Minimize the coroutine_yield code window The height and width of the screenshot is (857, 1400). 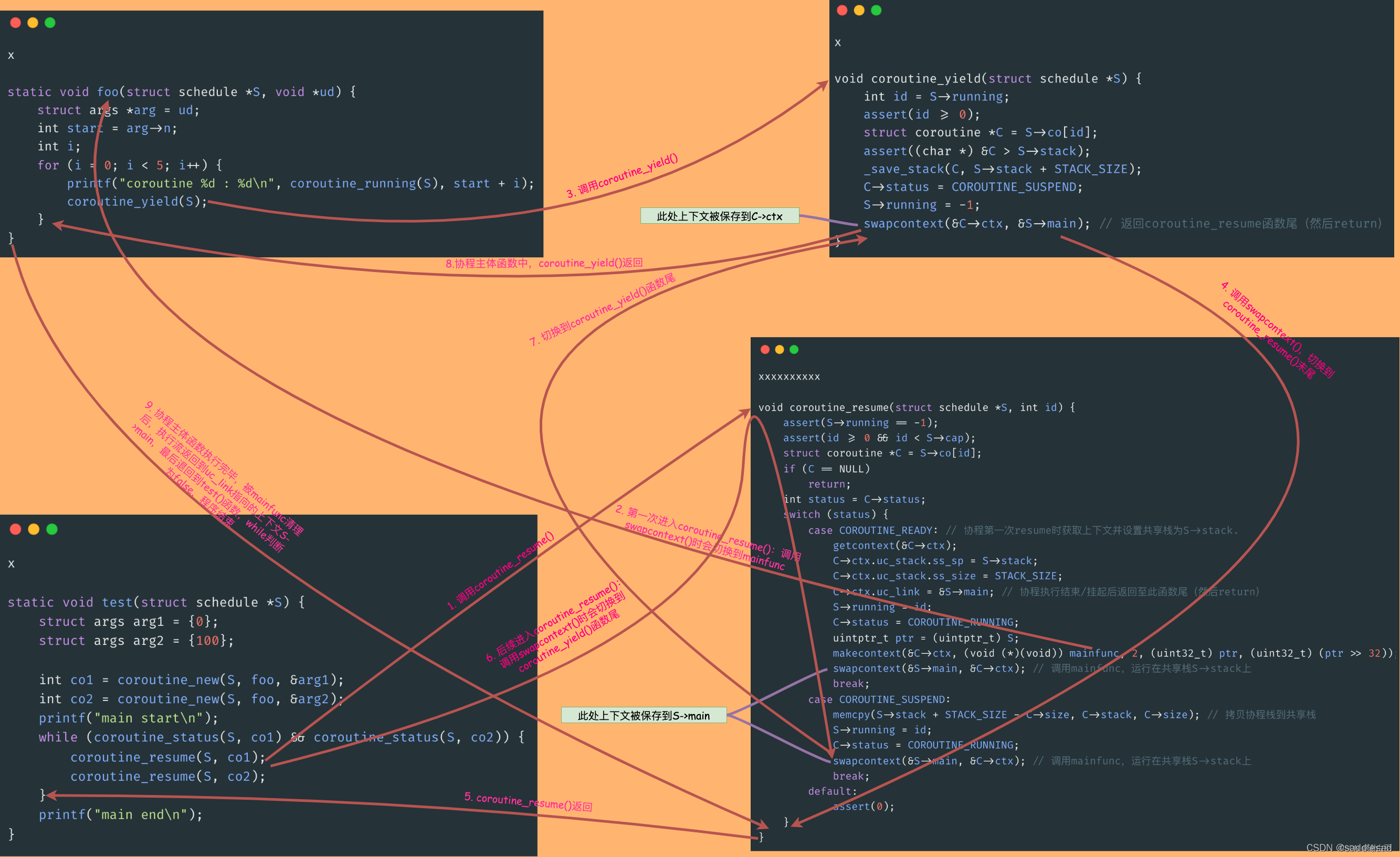point(859,10)
